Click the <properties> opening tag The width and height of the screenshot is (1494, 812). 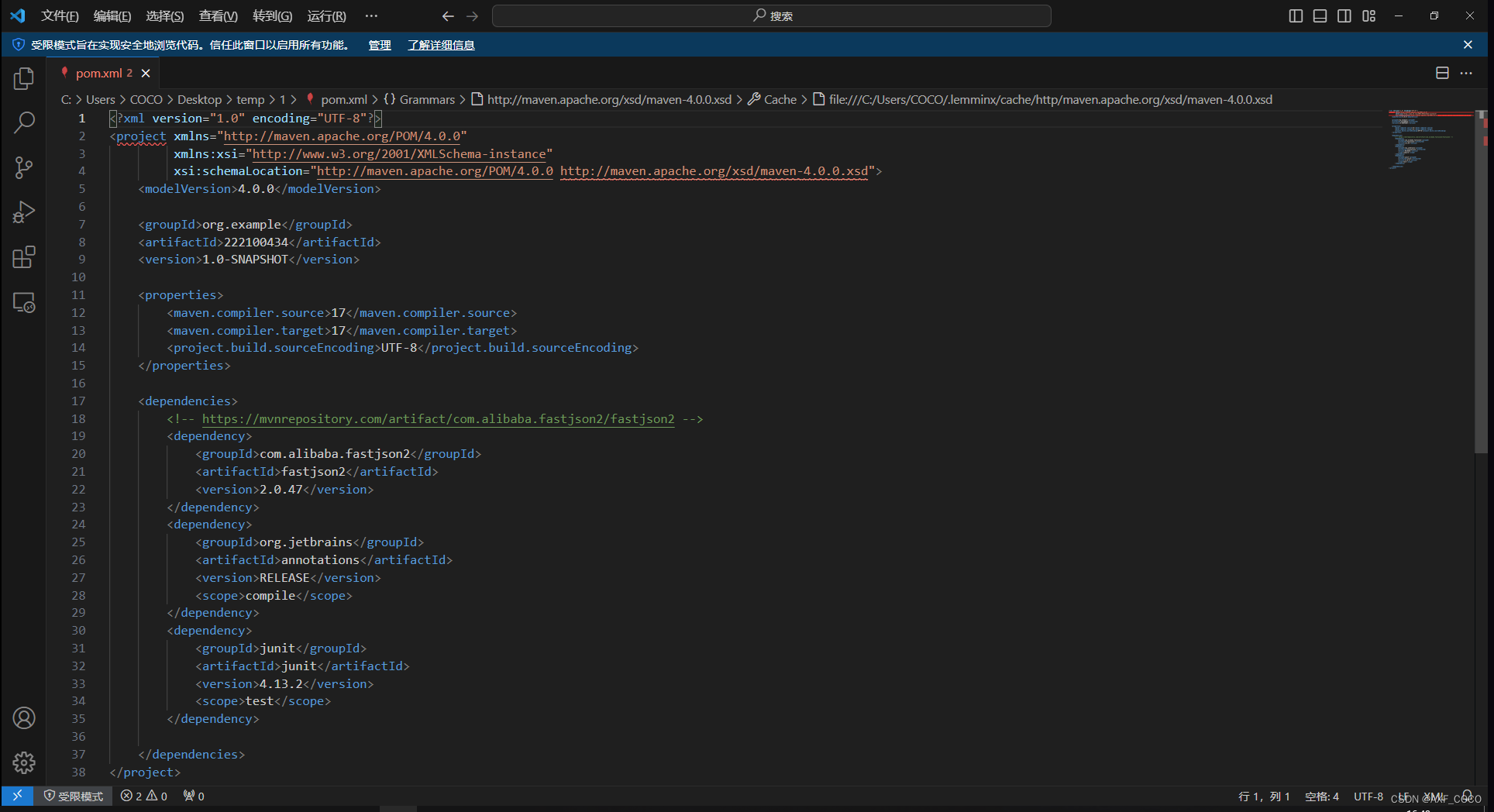(181, 294)
